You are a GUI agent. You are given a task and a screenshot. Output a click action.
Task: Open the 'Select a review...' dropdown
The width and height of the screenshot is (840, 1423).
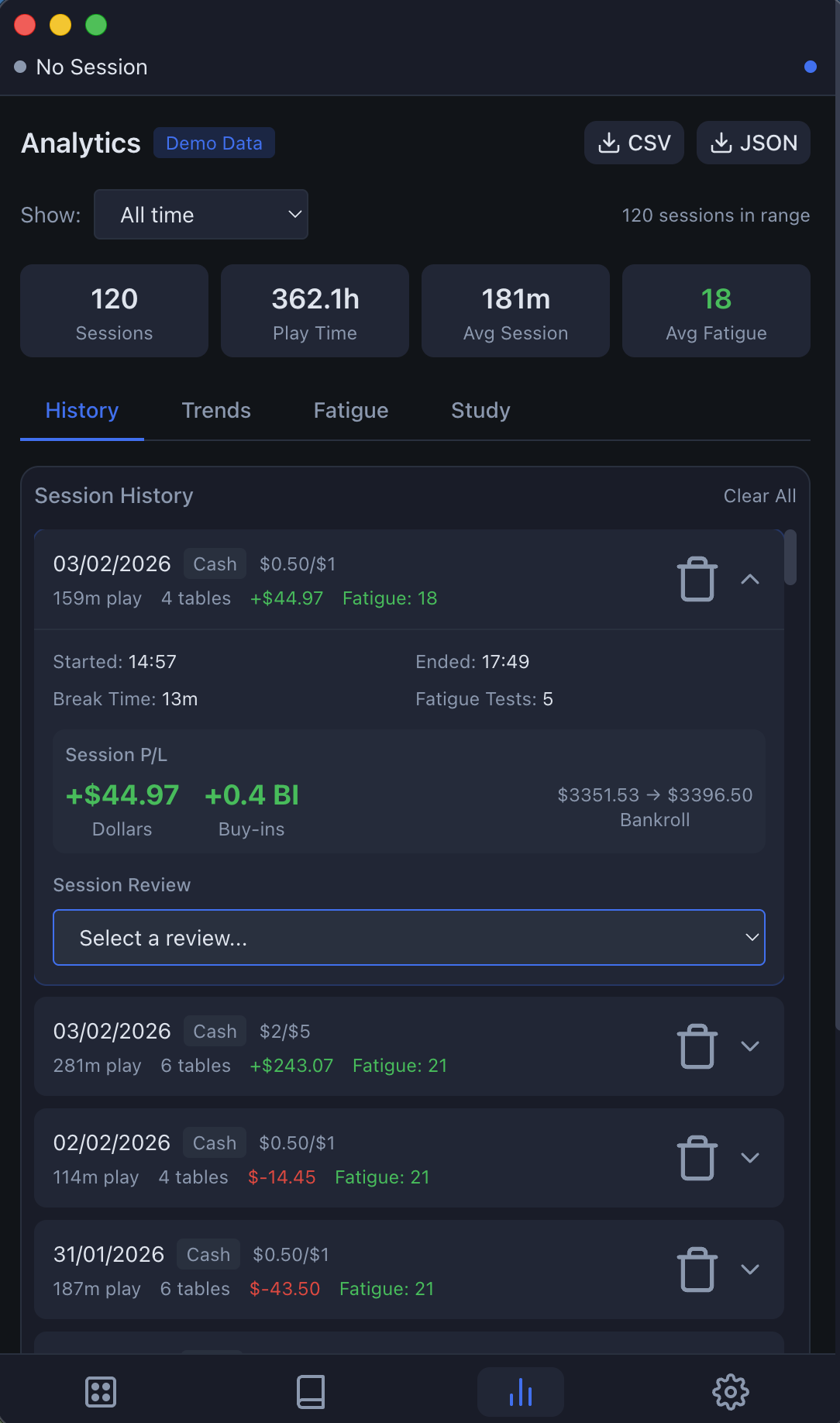click(x=408, y=938)
